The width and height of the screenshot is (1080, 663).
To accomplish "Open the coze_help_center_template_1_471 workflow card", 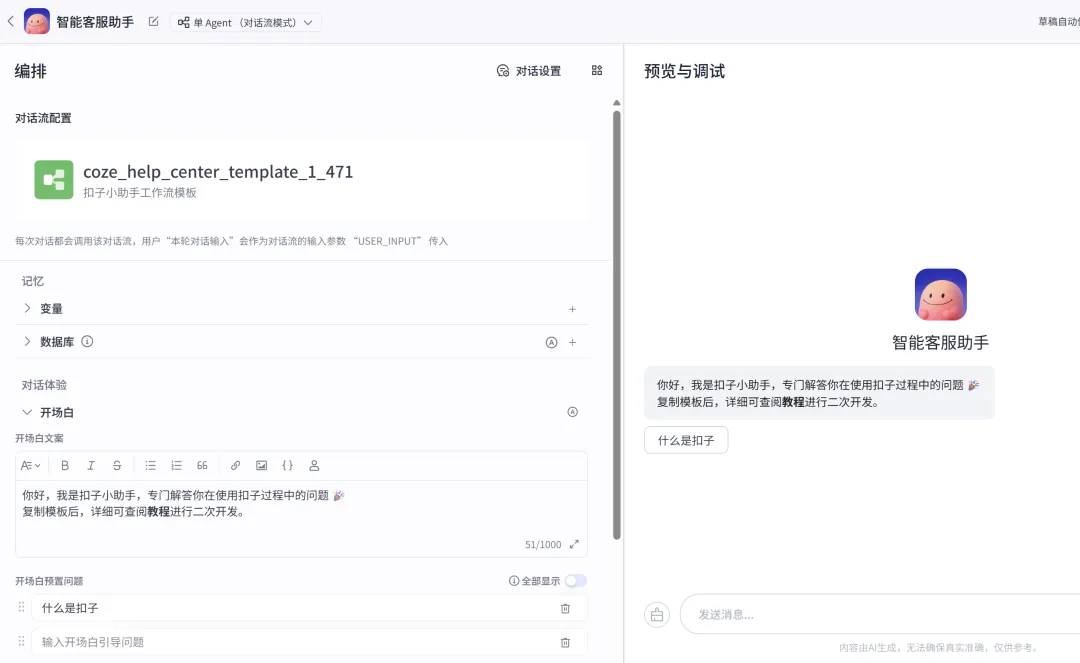I will (301, 180).
